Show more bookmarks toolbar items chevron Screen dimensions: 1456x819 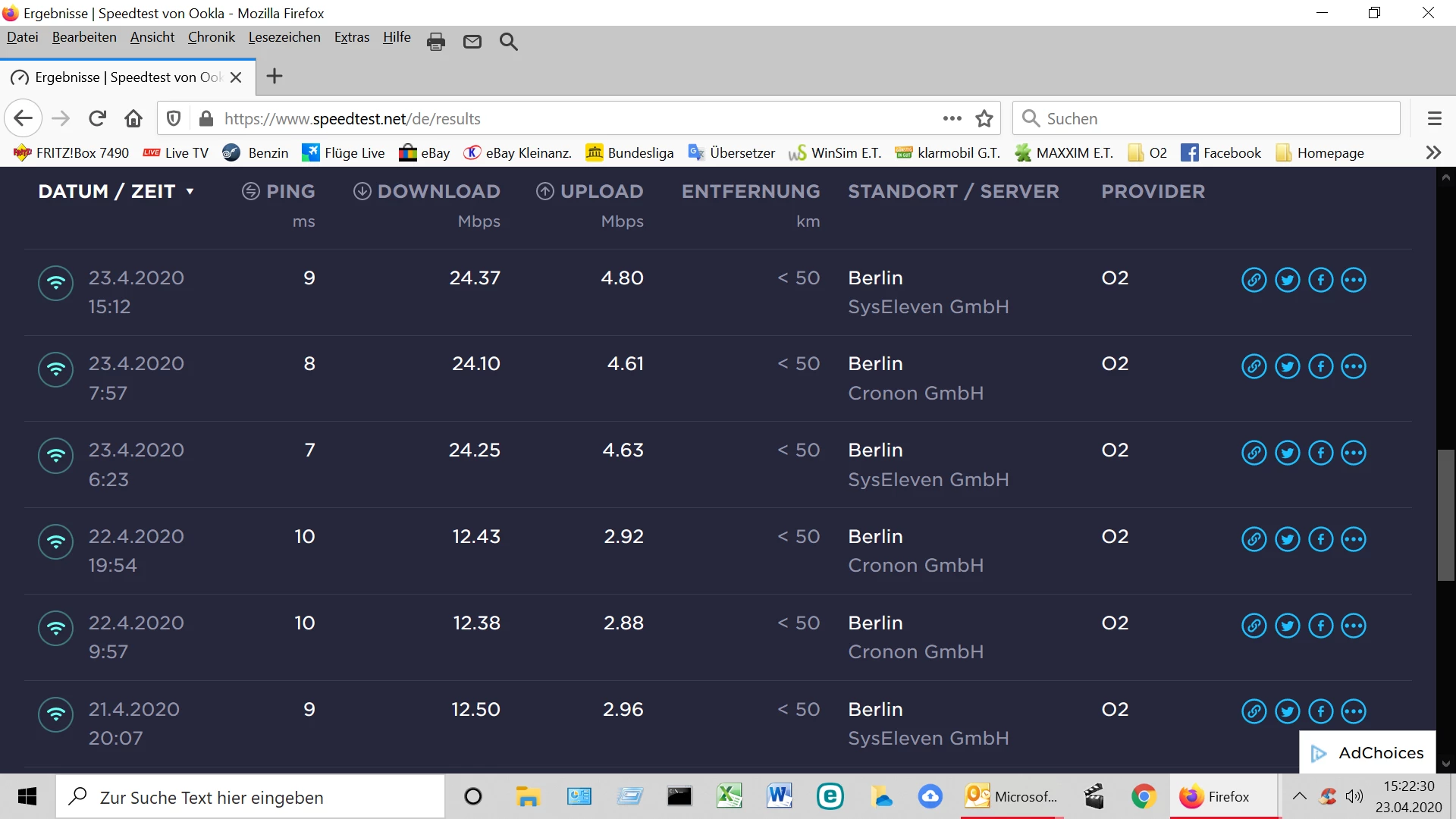(x=1432, y=152)
